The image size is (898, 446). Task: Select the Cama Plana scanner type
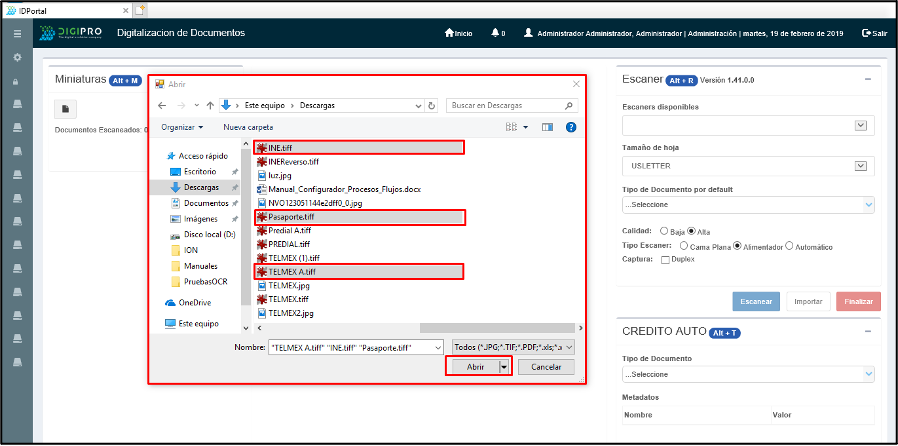684,246
